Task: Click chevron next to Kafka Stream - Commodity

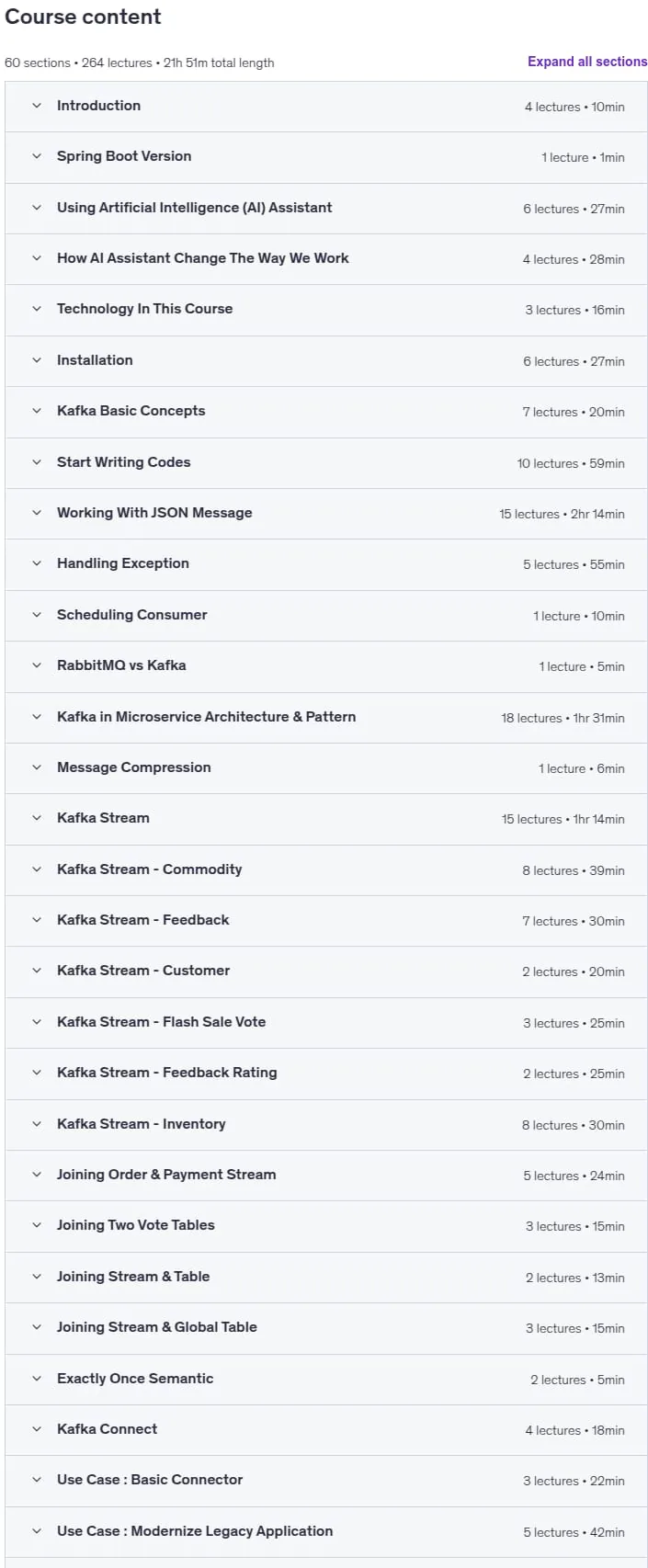Action: (x=37, y=869)
